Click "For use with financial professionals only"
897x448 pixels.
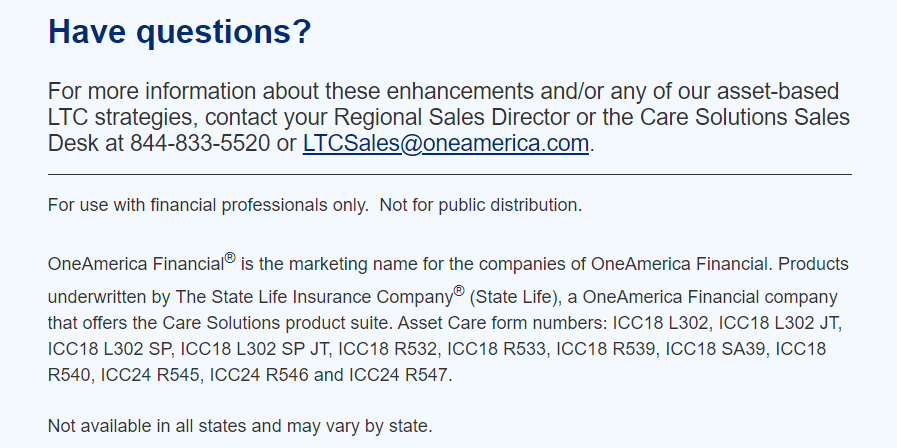tap(206, 205)
